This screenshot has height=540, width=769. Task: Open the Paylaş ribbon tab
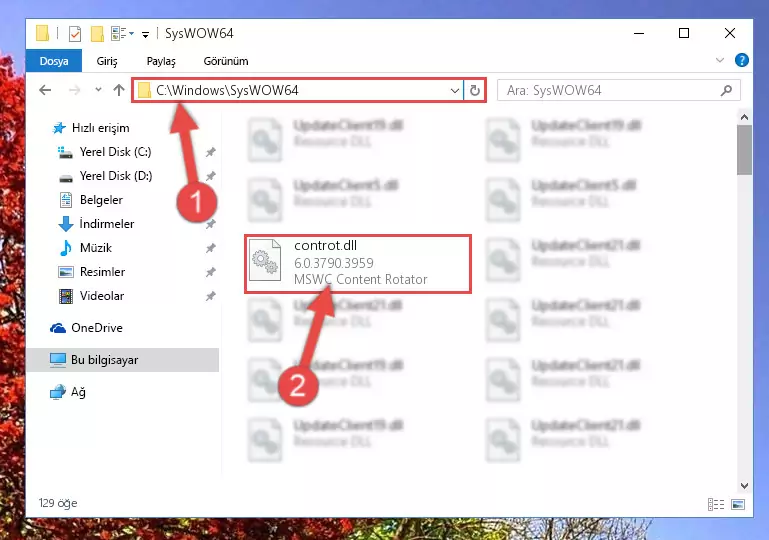coord(161,61)
